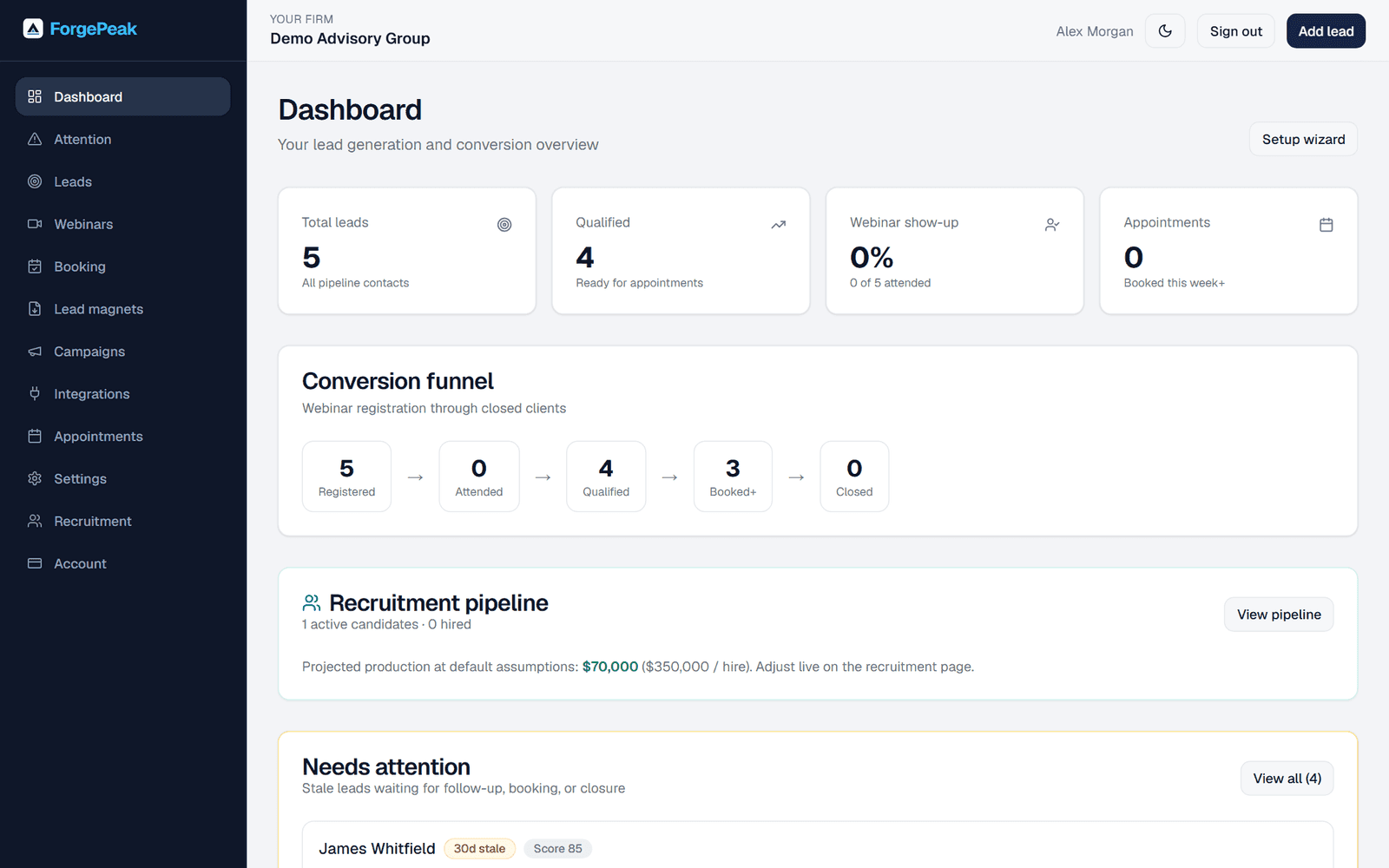Click the Conversion funnel heading
The height and width of the screenshot is (868, 1389).
tap(398, 381)
